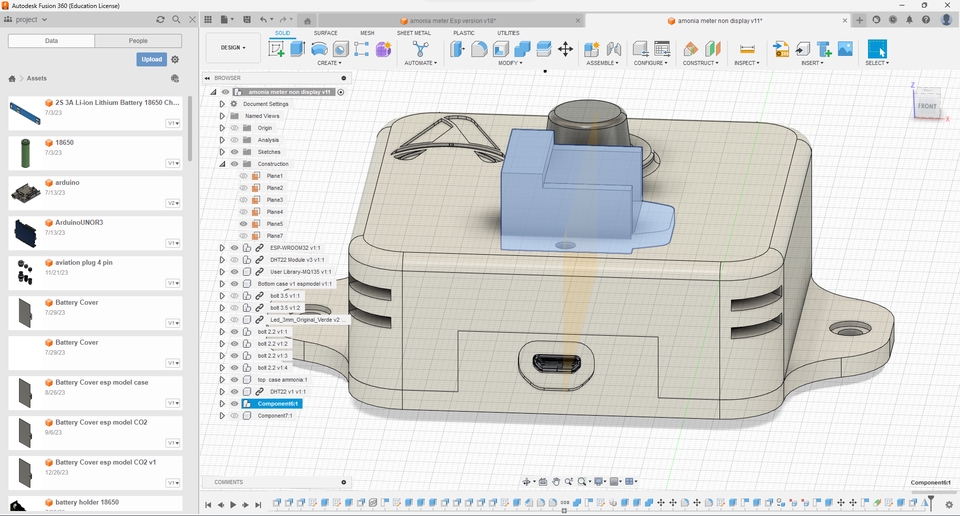Switch to the SHEET METAL tab

pos(414,33)
